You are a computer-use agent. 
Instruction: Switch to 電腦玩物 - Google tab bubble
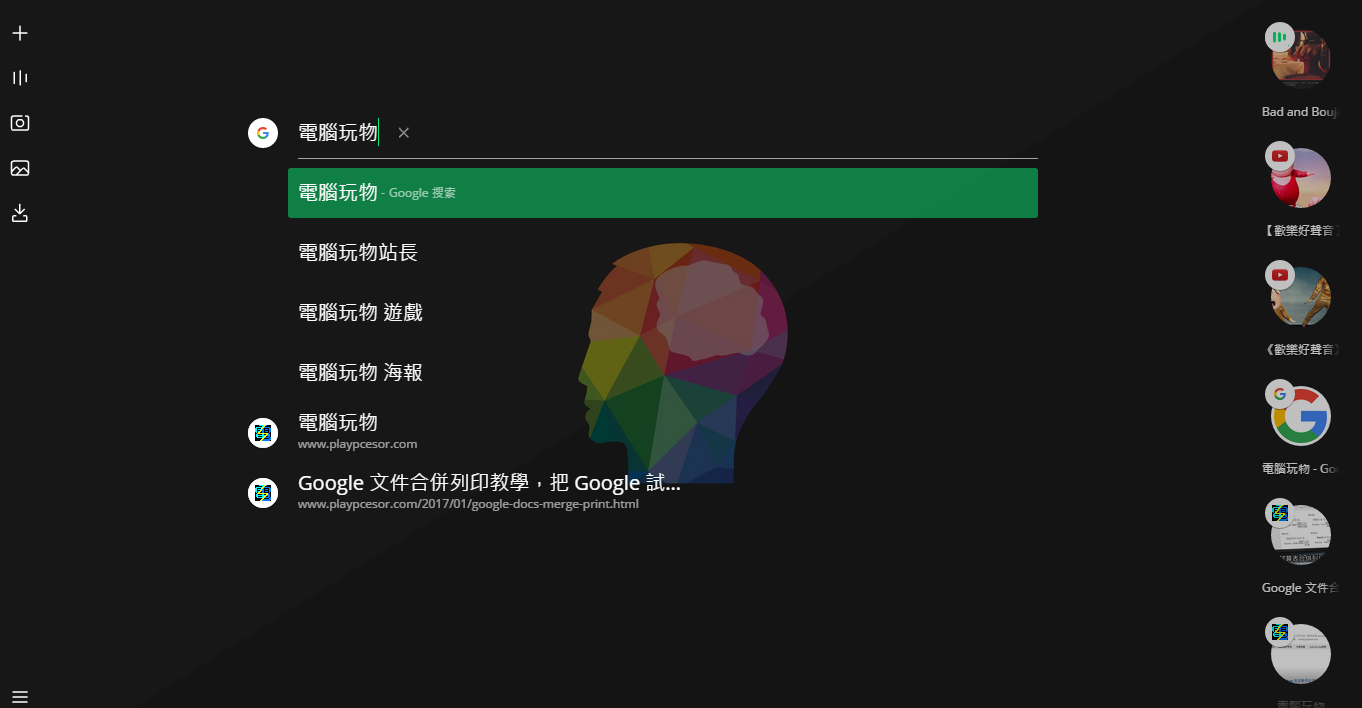coord(1301,416)
